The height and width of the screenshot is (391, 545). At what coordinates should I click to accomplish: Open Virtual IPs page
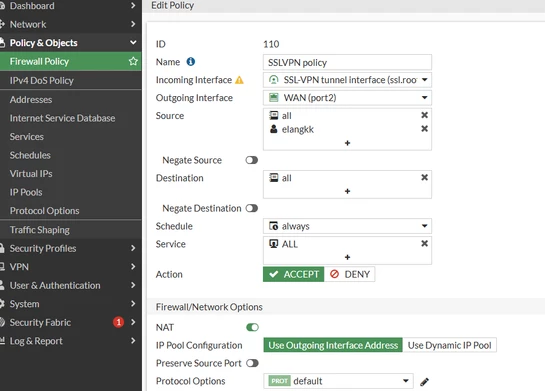tap(71, 174)
